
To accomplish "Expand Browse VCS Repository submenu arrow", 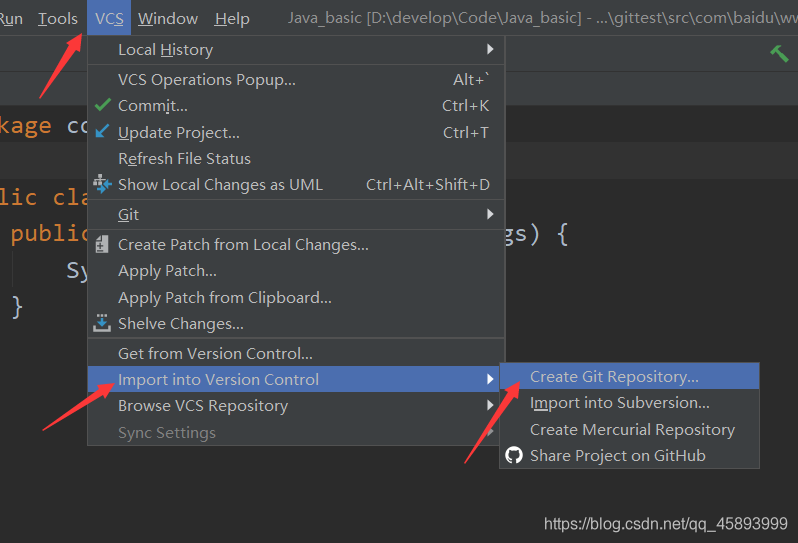I will point(490,405).
